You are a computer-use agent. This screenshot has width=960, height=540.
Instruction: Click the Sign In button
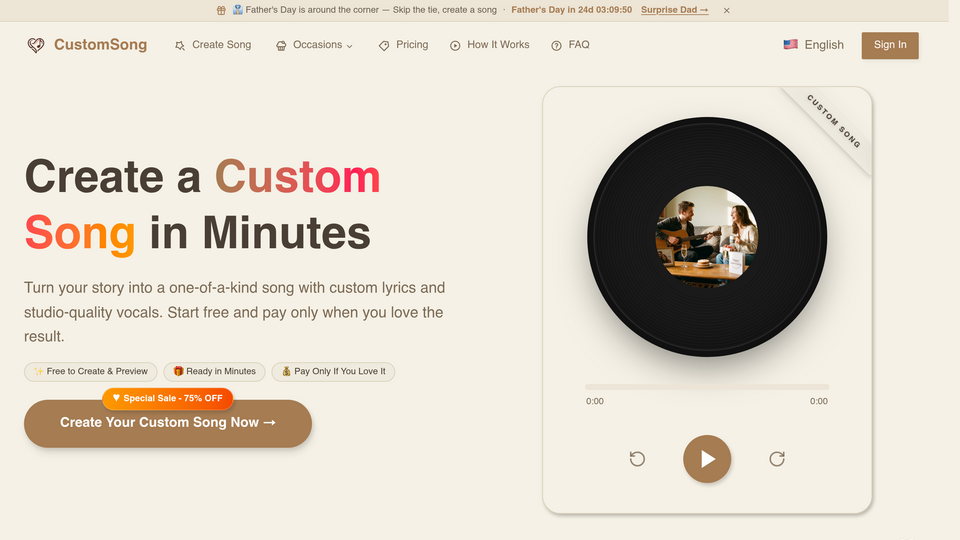(890, 45)
